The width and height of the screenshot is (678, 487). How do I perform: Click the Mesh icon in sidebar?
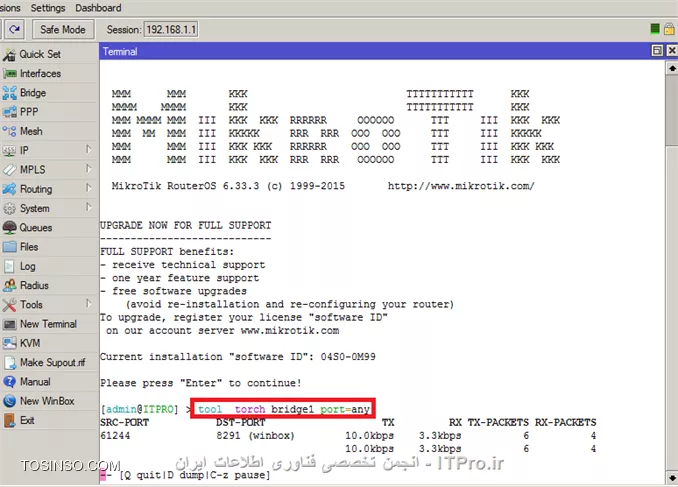10,131
